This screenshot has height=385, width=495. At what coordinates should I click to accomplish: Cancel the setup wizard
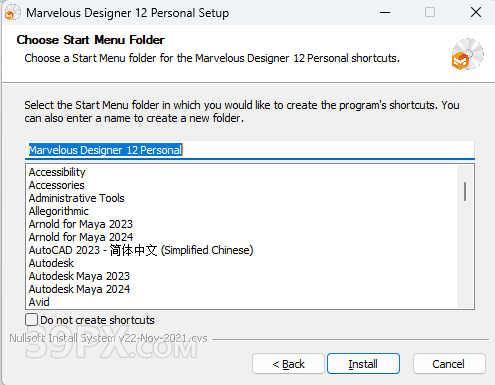[449, 364]
